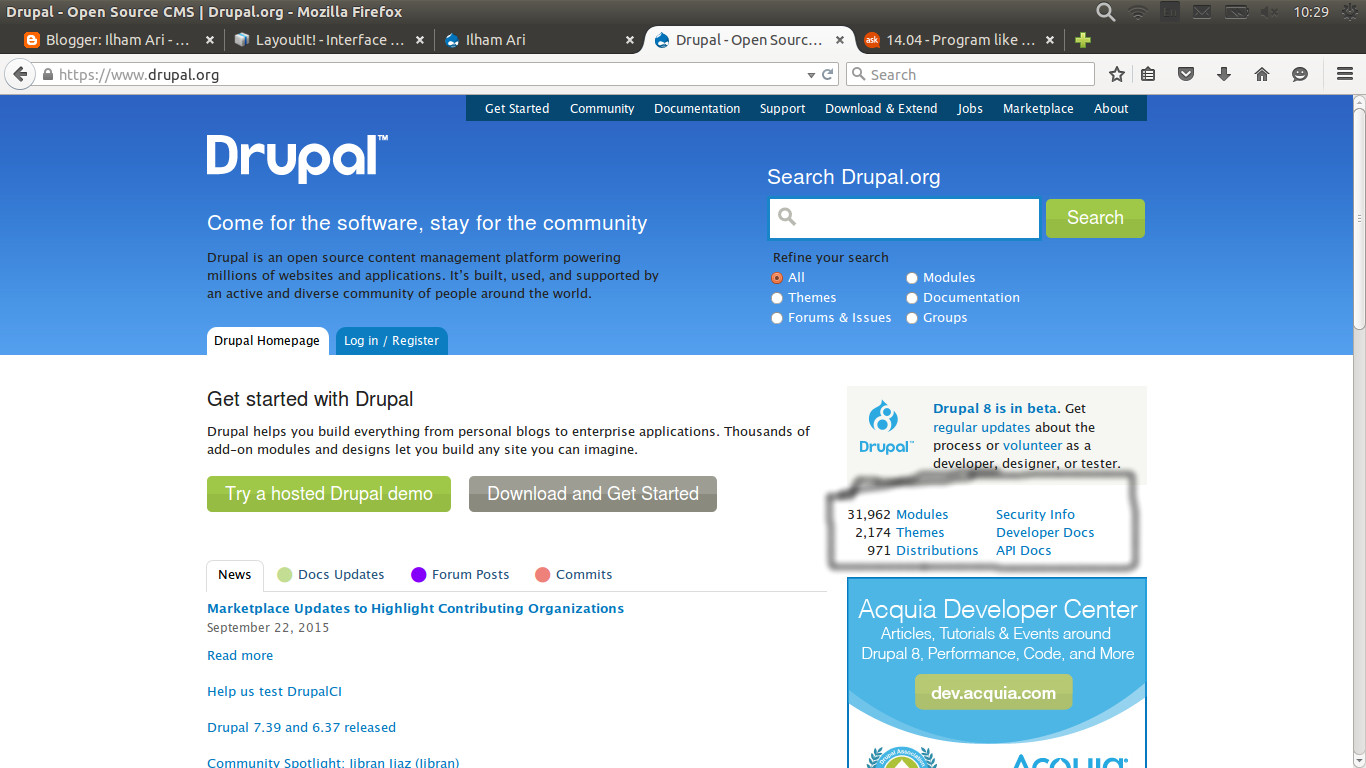
Task: Go to Firefox home icon
Action: 1262,74
